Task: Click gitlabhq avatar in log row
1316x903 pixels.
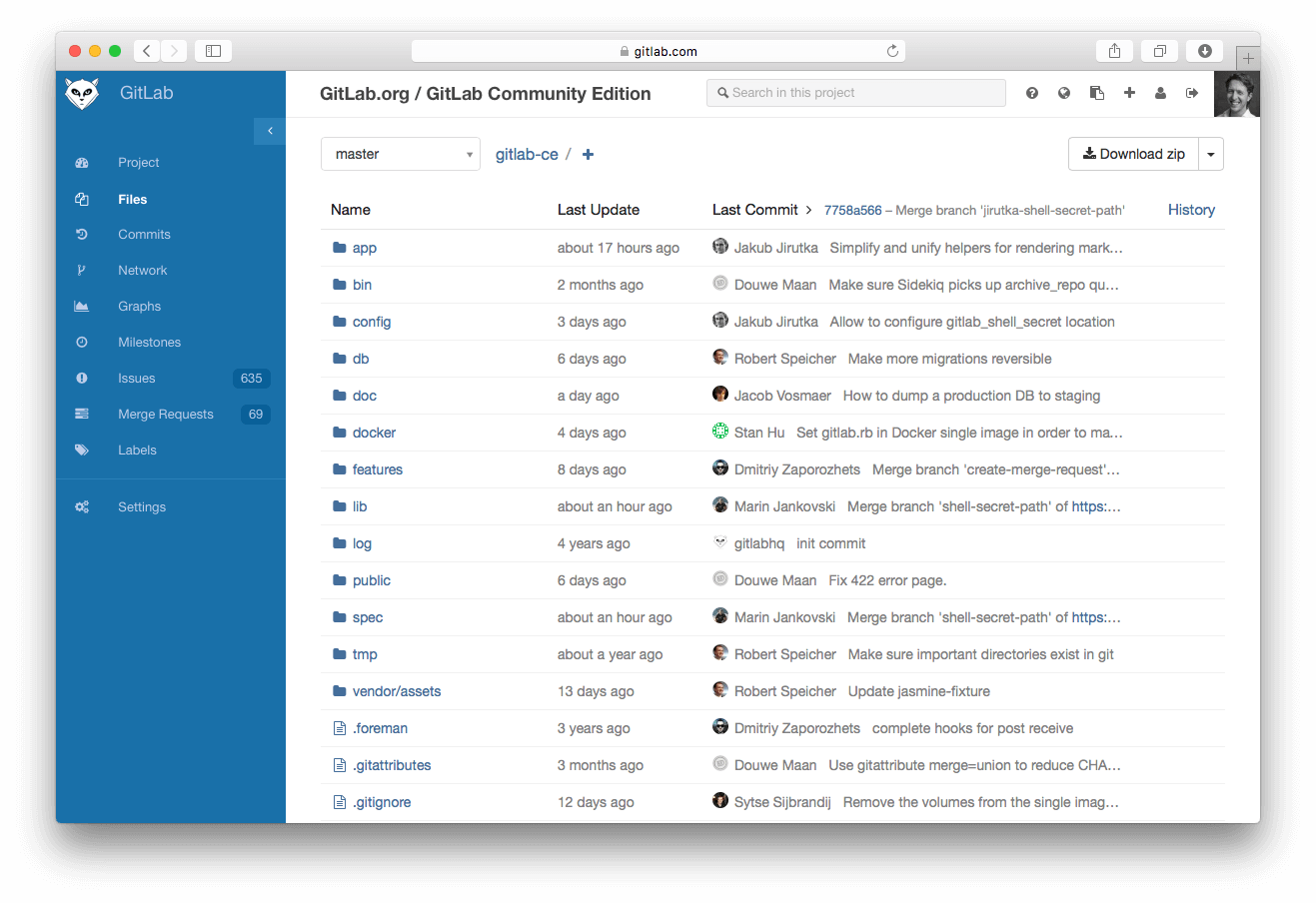Action: (x=720, y=541)
